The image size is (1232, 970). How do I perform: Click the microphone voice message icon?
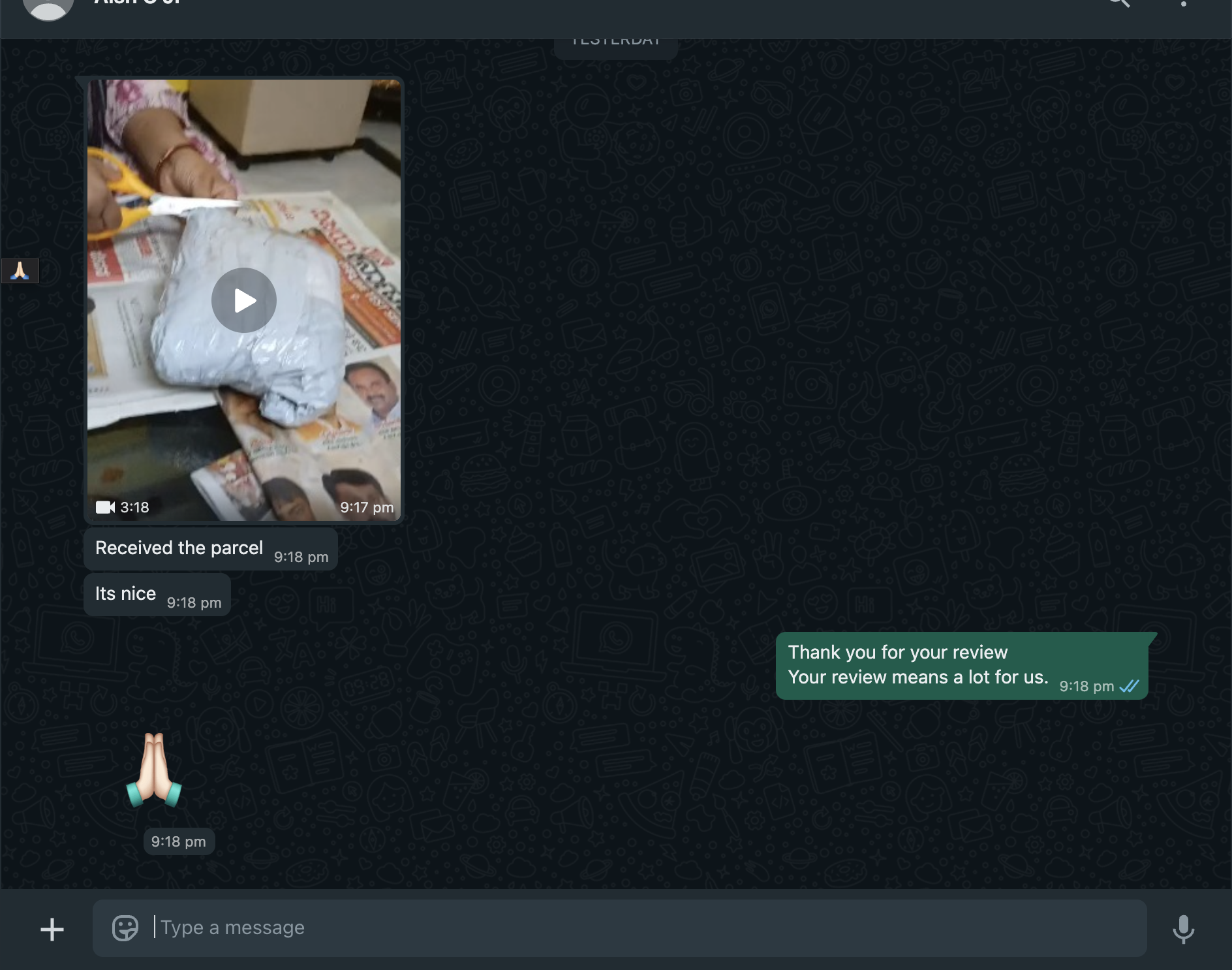coord(1182,929)
